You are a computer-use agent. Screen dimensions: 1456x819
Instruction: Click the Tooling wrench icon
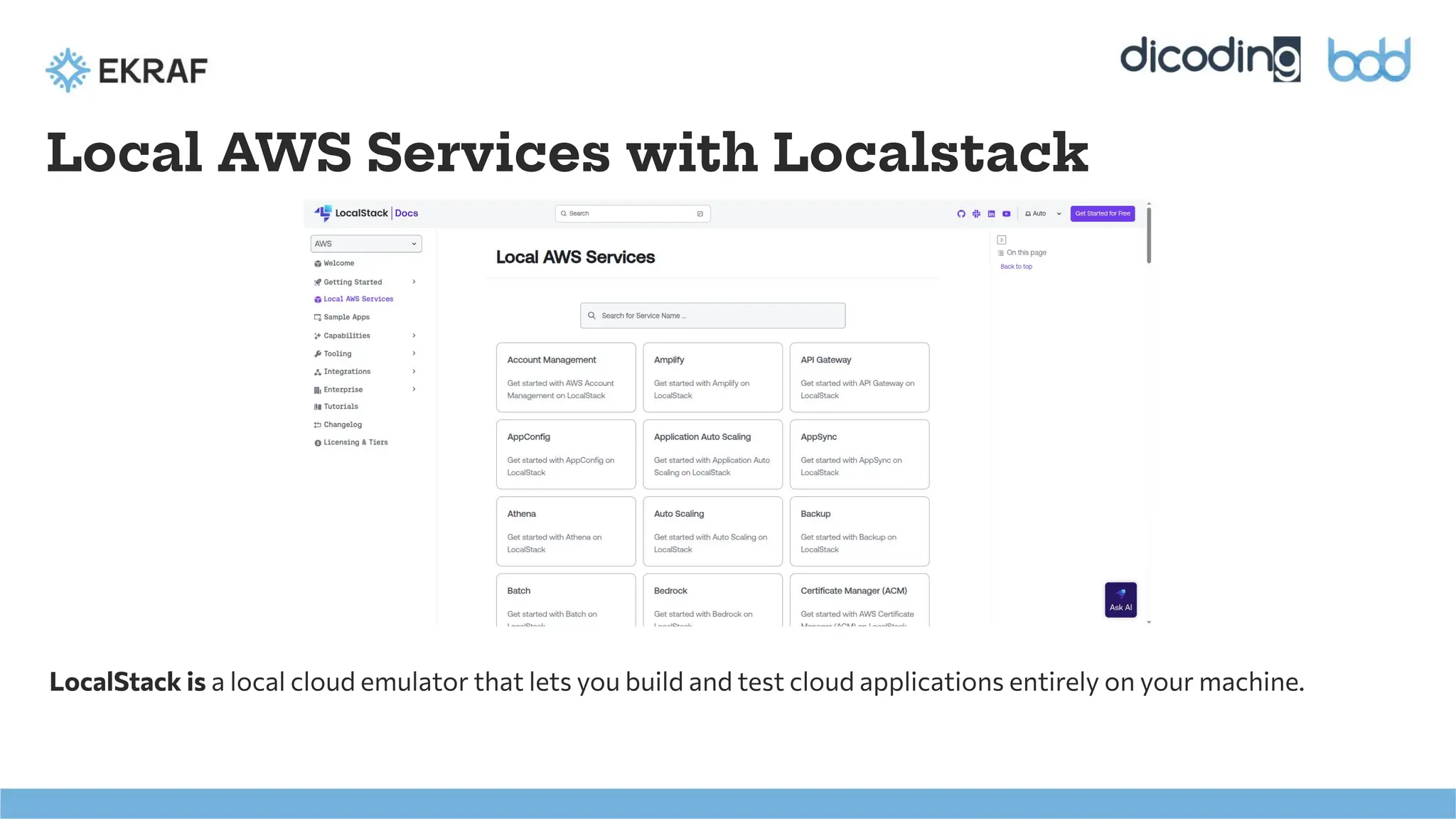(318, 354)
